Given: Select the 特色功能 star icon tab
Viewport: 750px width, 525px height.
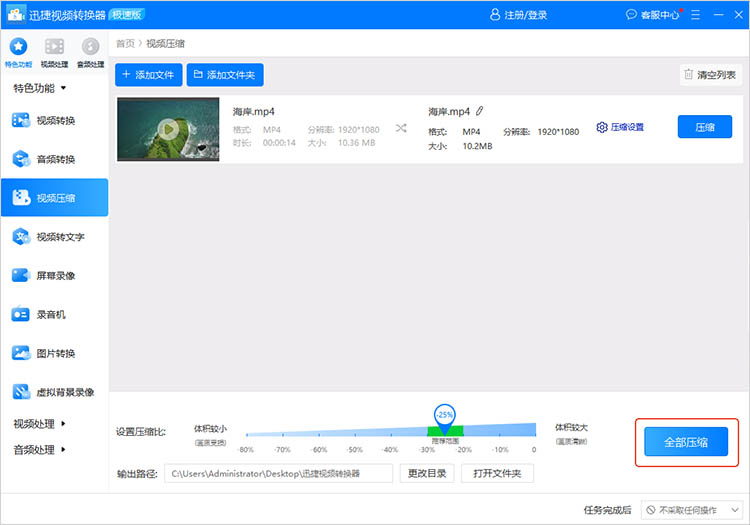Looking at the screenshot, I should [18, 53].
